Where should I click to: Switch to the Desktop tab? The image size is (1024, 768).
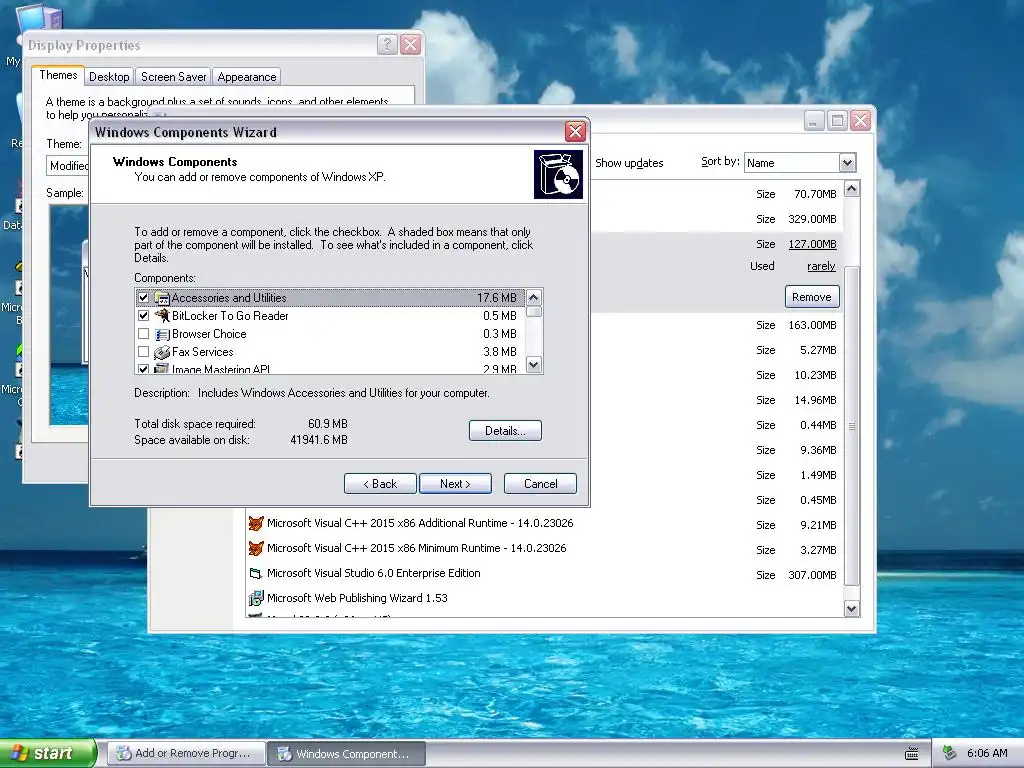point(109,77)
